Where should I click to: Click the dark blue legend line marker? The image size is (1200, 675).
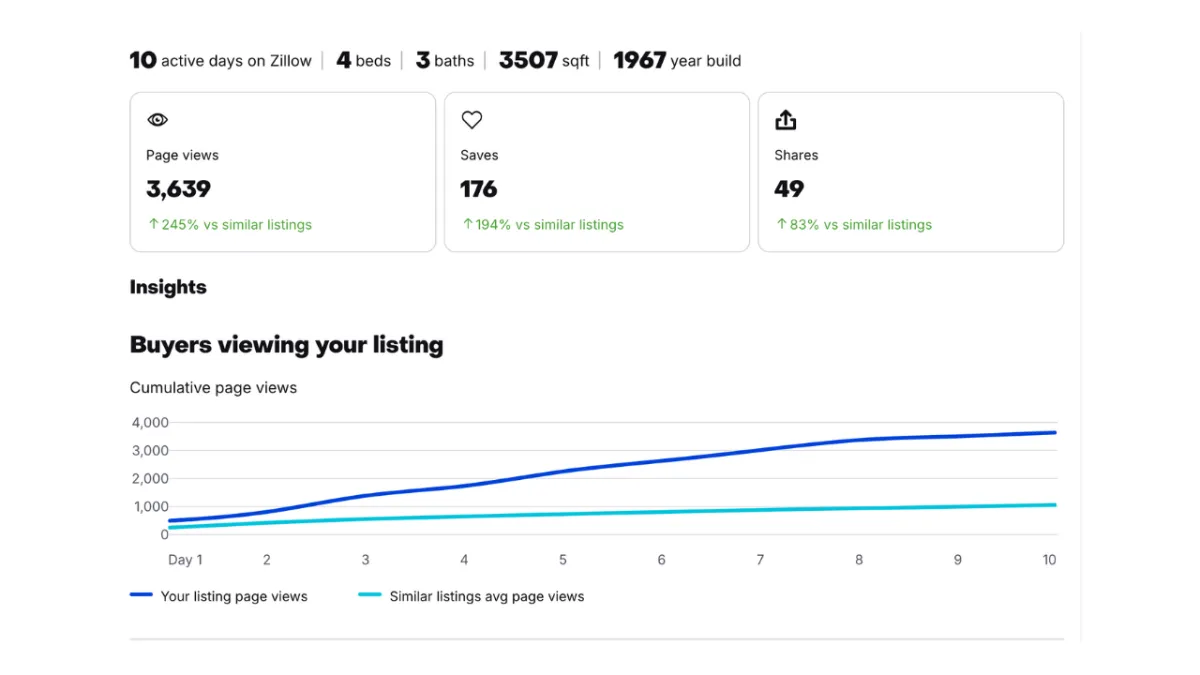click(141, 595)
